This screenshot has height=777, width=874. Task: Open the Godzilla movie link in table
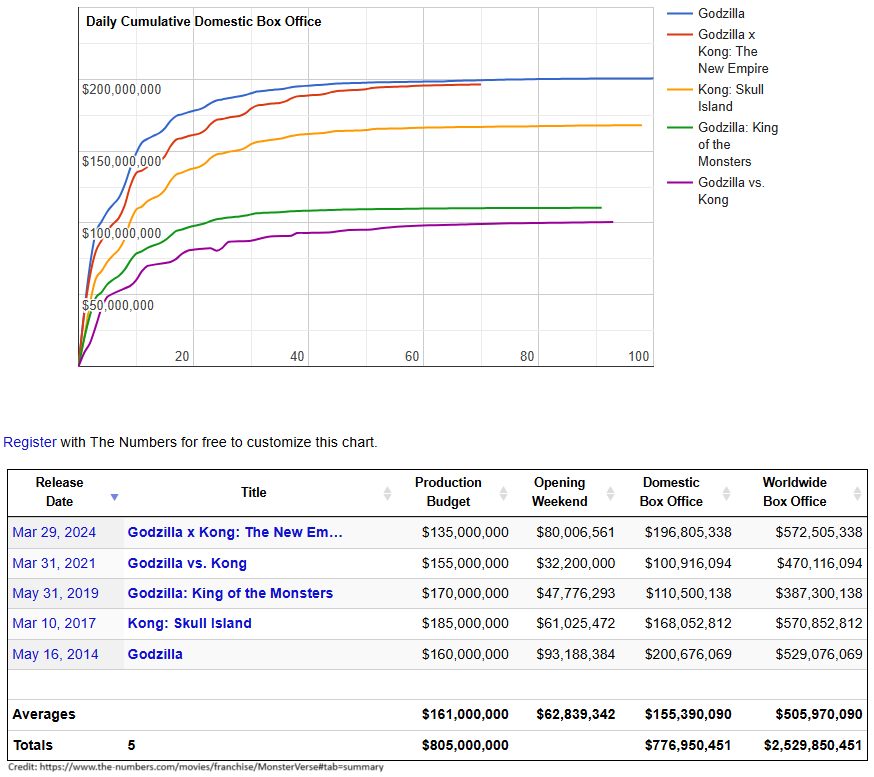(155, 654)
